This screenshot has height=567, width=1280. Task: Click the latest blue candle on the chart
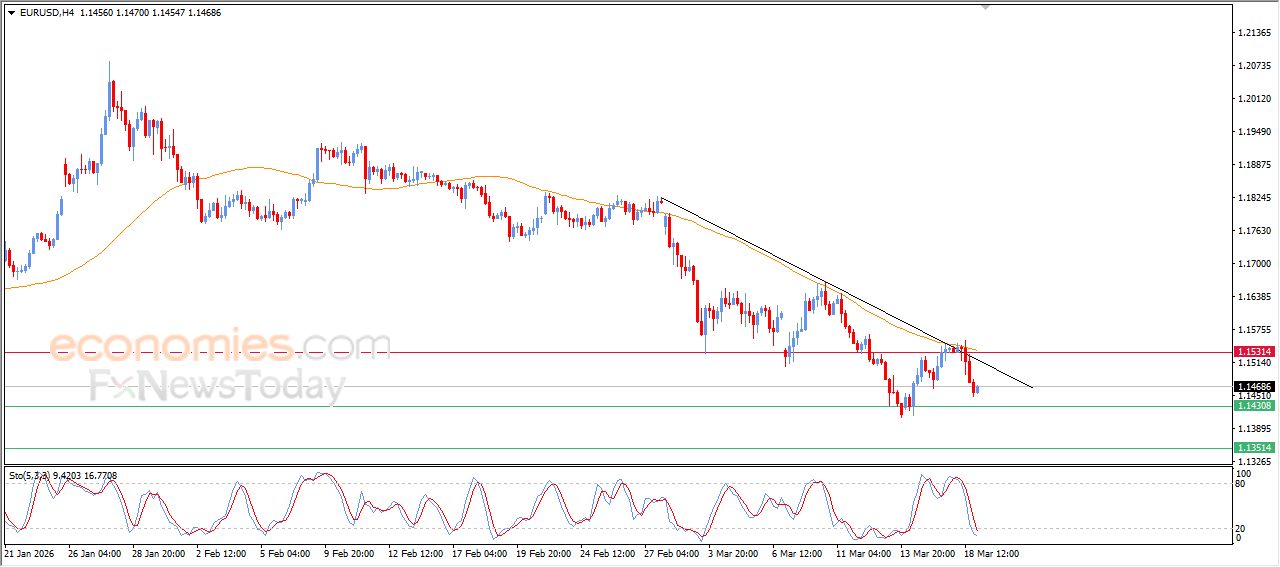[x=977, y=389]
